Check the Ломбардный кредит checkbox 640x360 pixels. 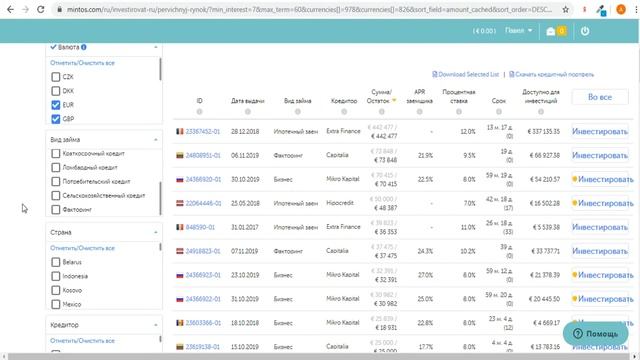56,167
